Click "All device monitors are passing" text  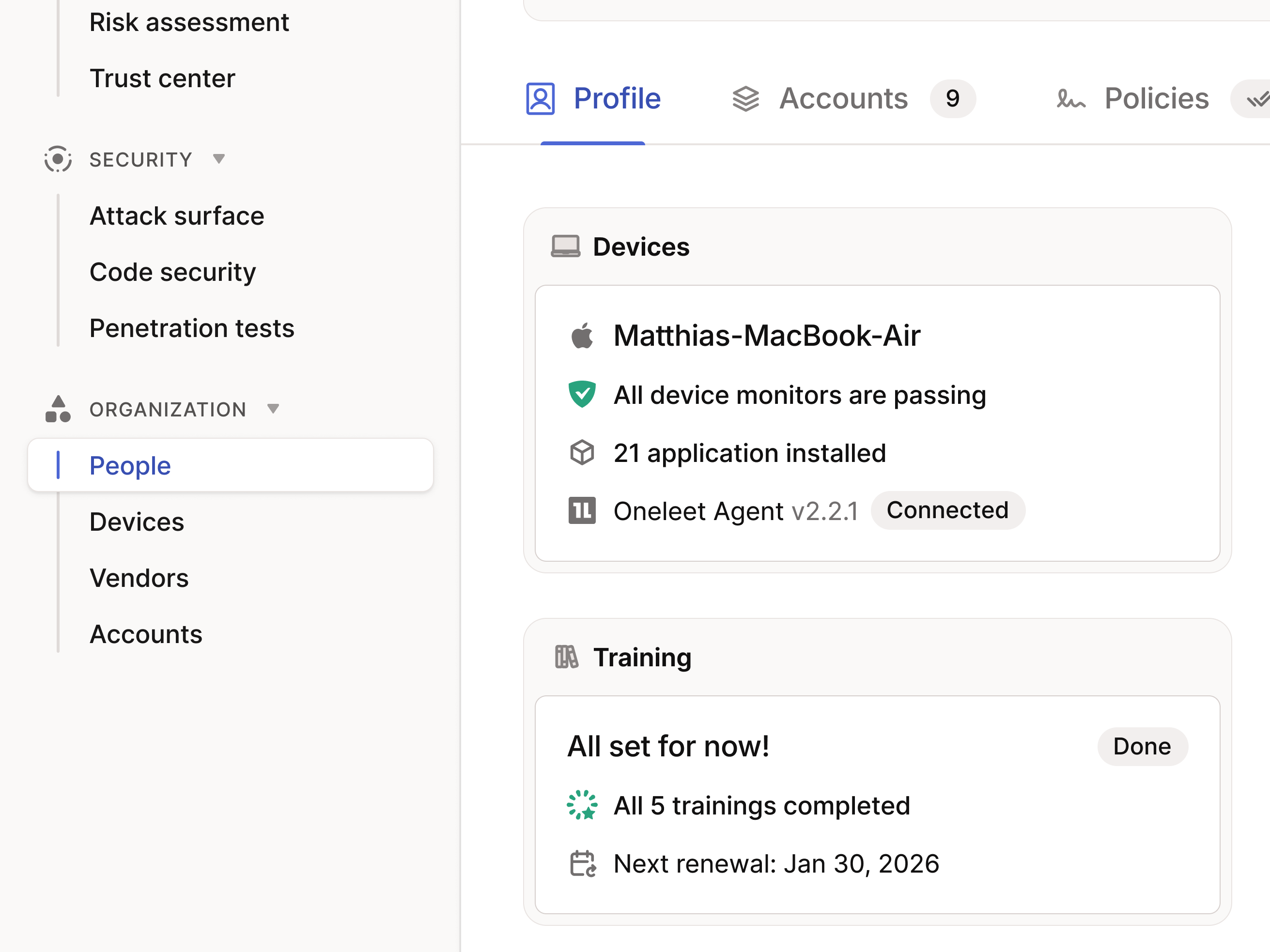(800, 396)
